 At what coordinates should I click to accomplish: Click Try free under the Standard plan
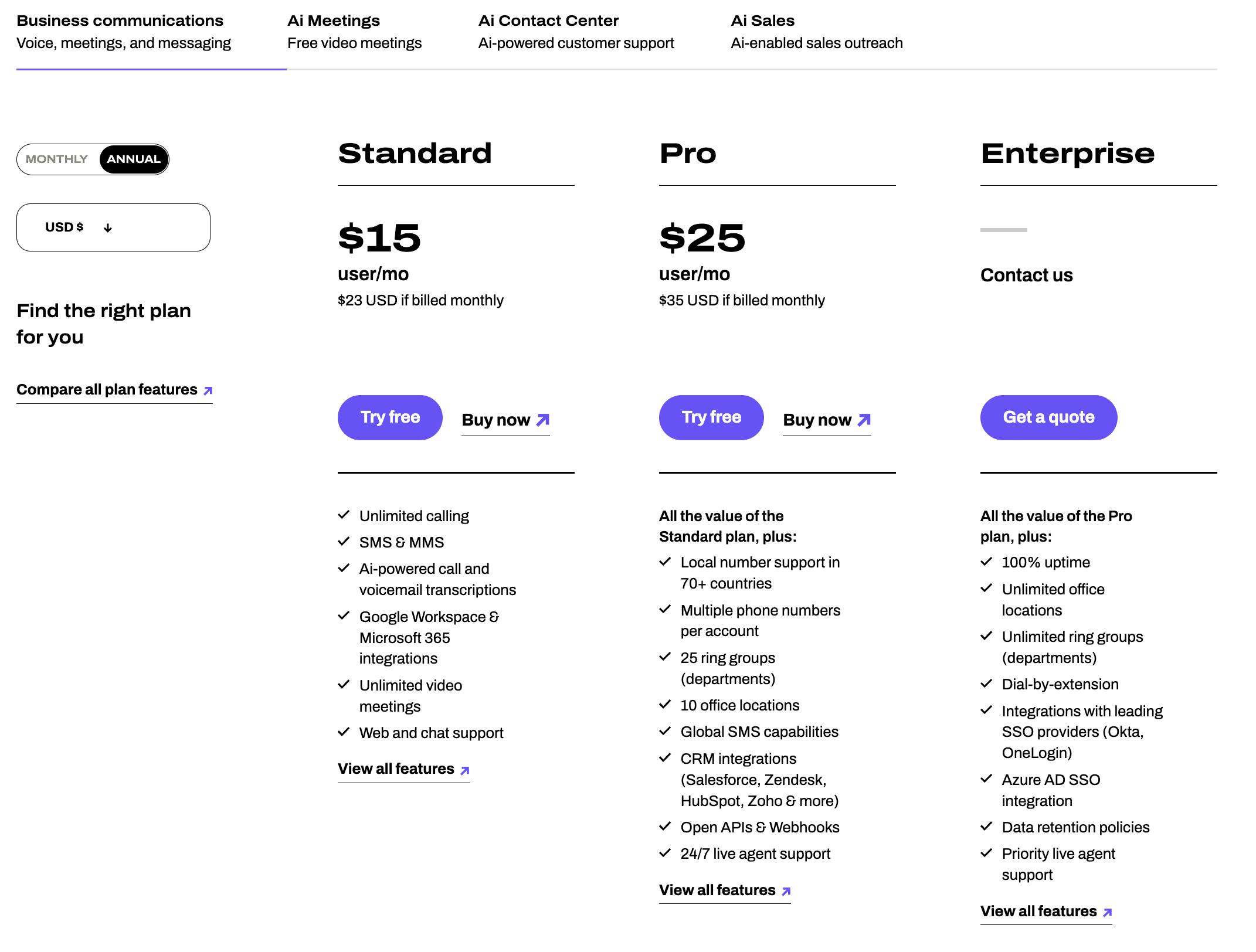pyautogui.click(x=390, y=417)
